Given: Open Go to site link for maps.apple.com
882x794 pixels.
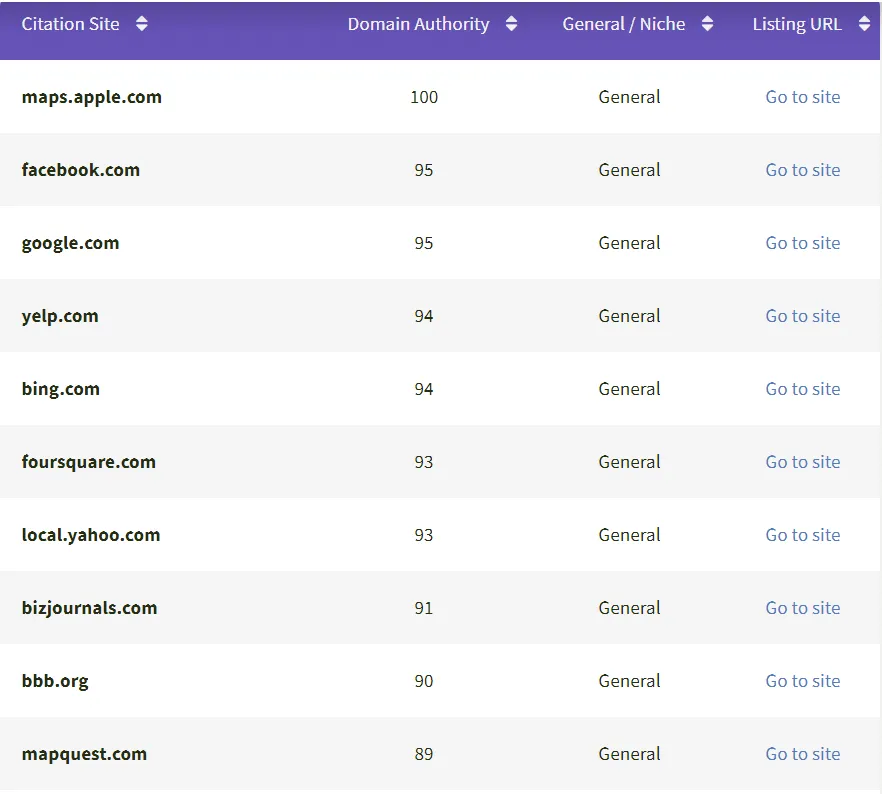Looking at the screenshot, I should 802,97.
